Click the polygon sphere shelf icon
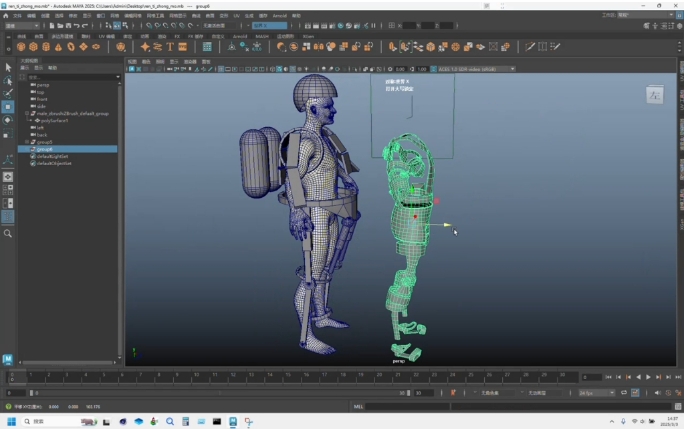The image size is (685, 429). 21,46
